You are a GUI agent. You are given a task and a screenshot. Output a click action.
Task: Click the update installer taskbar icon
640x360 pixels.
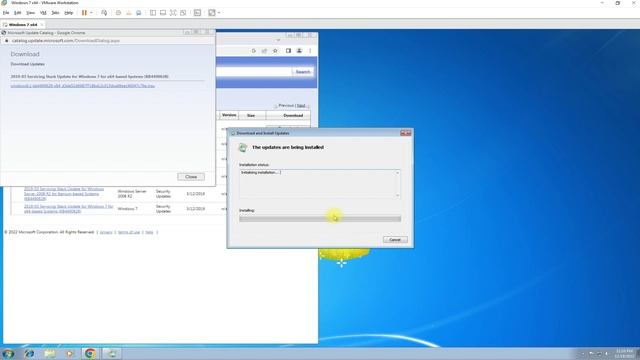click(x=111, y=353)
